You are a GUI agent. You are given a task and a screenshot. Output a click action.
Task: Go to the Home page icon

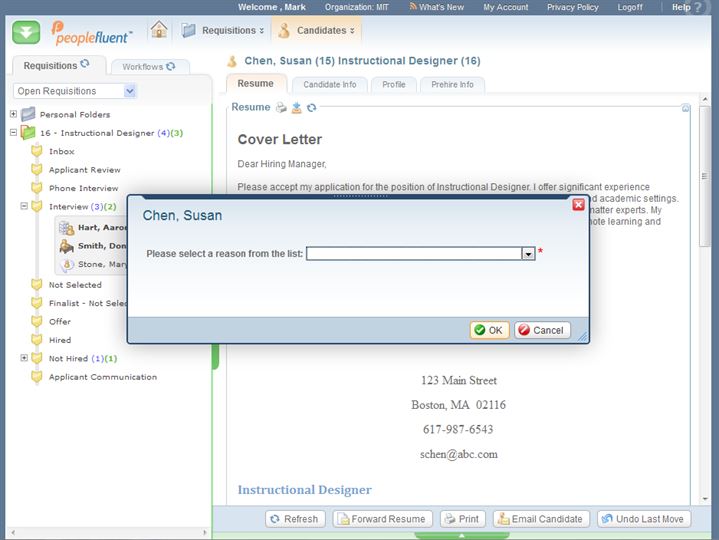tap(159, 30)
